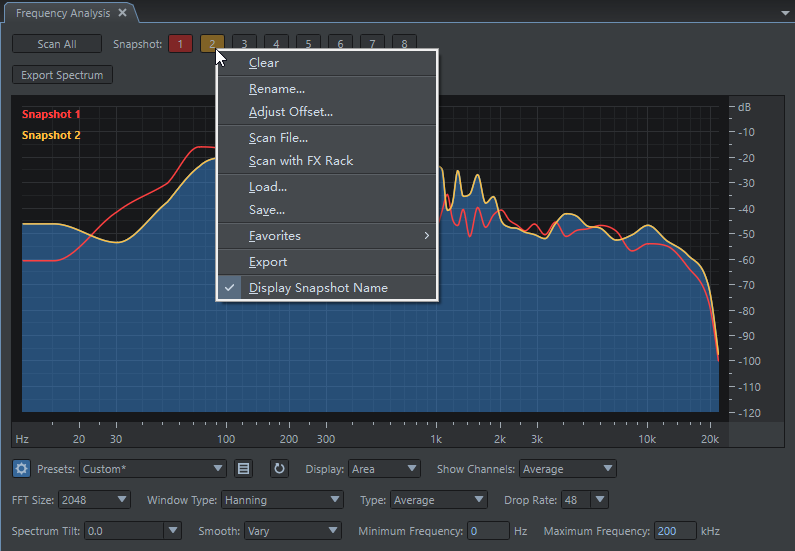The height and width of the screenshot is (551, 795).
Task: Choose Load... from the context menu
Action: [327, 187]
